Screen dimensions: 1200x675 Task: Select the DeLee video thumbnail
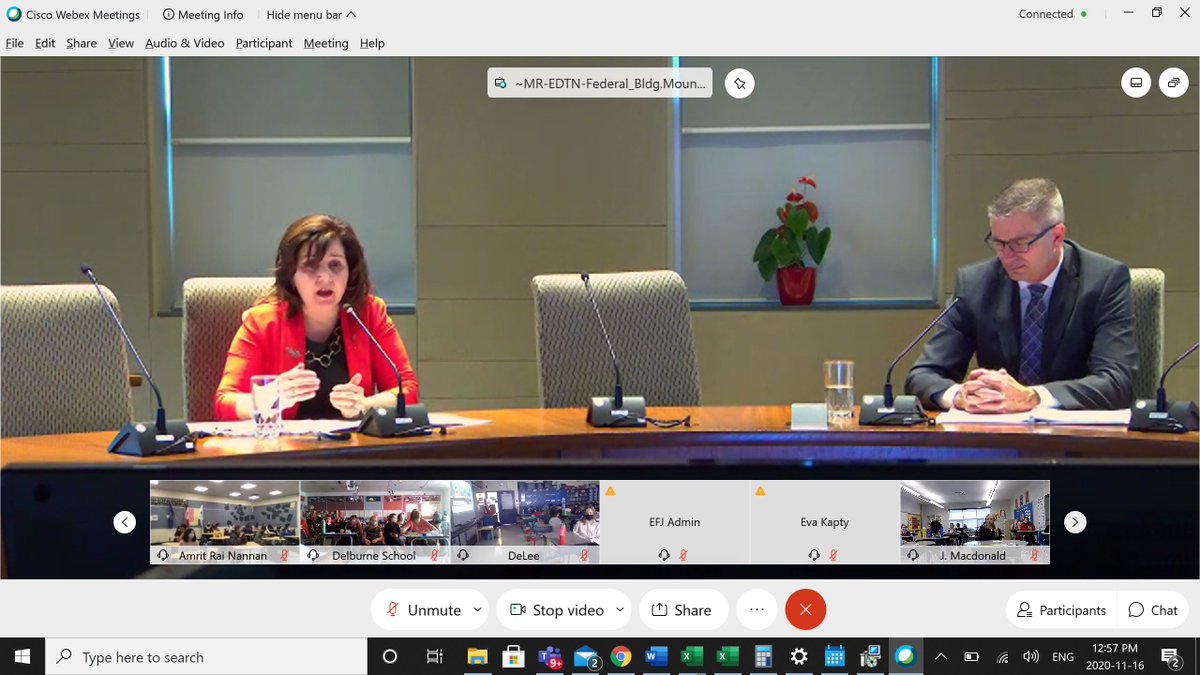coord(525,522)
